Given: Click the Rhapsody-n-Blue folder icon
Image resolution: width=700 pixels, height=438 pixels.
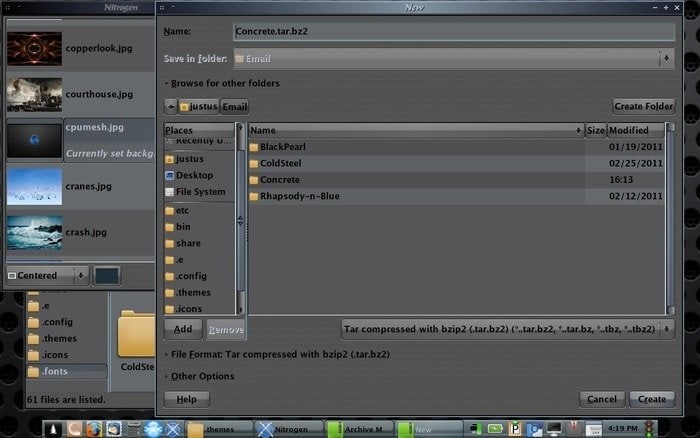Looking at the screenshot, I should (x=254, y=196).
